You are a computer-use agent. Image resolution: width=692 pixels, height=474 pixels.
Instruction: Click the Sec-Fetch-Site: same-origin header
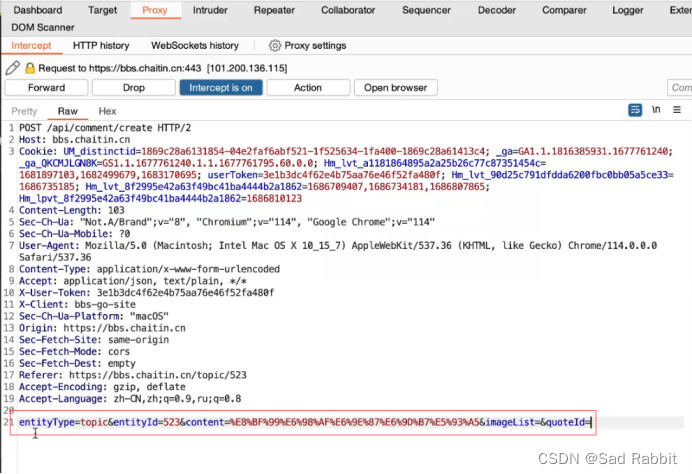point(94,339)
